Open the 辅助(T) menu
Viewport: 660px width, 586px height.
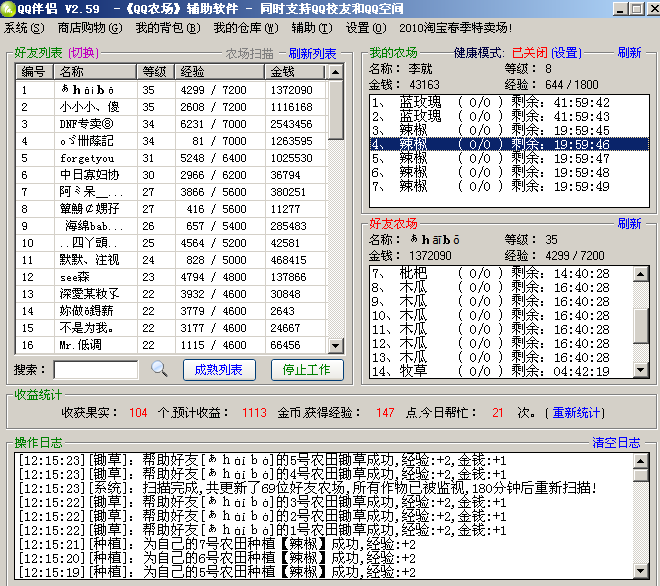click(x=312, y=28)
